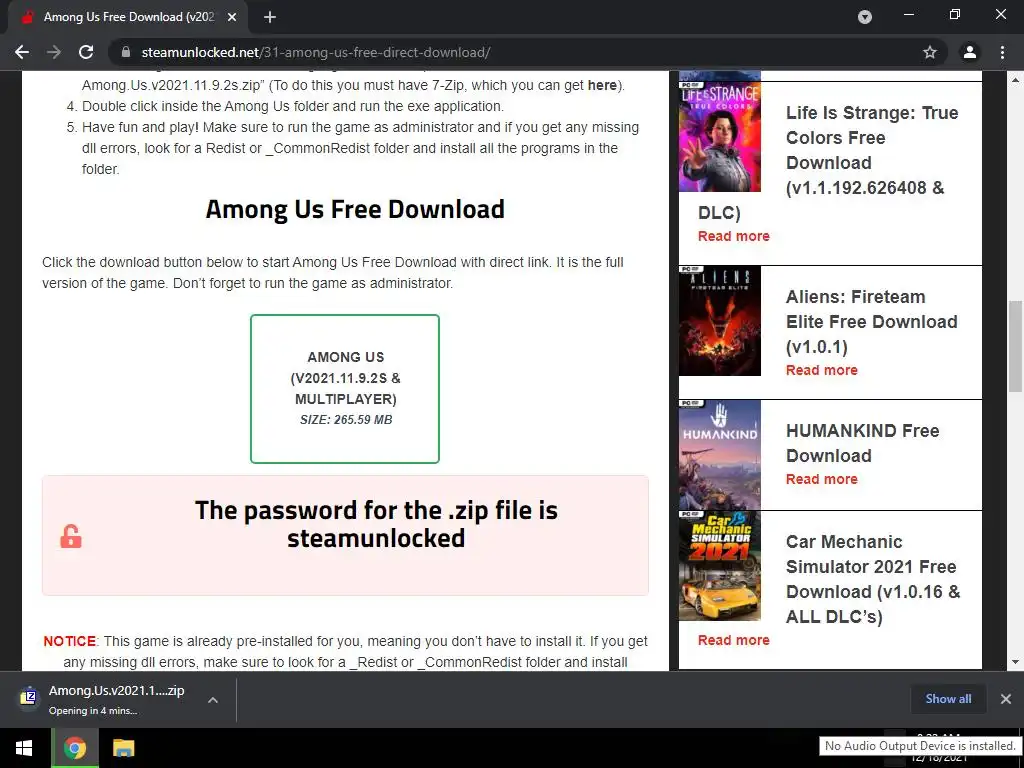This screenshot has width=1024, height=768.
Task: Click Read more under HUMANKIND
Action: 822,479
